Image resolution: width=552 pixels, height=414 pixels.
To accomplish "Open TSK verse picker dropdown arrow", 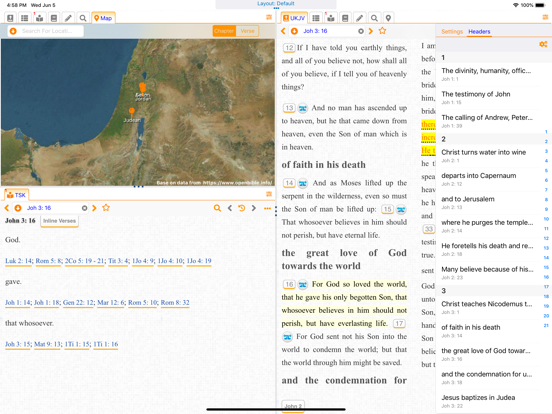I will [x=18, y=208].
